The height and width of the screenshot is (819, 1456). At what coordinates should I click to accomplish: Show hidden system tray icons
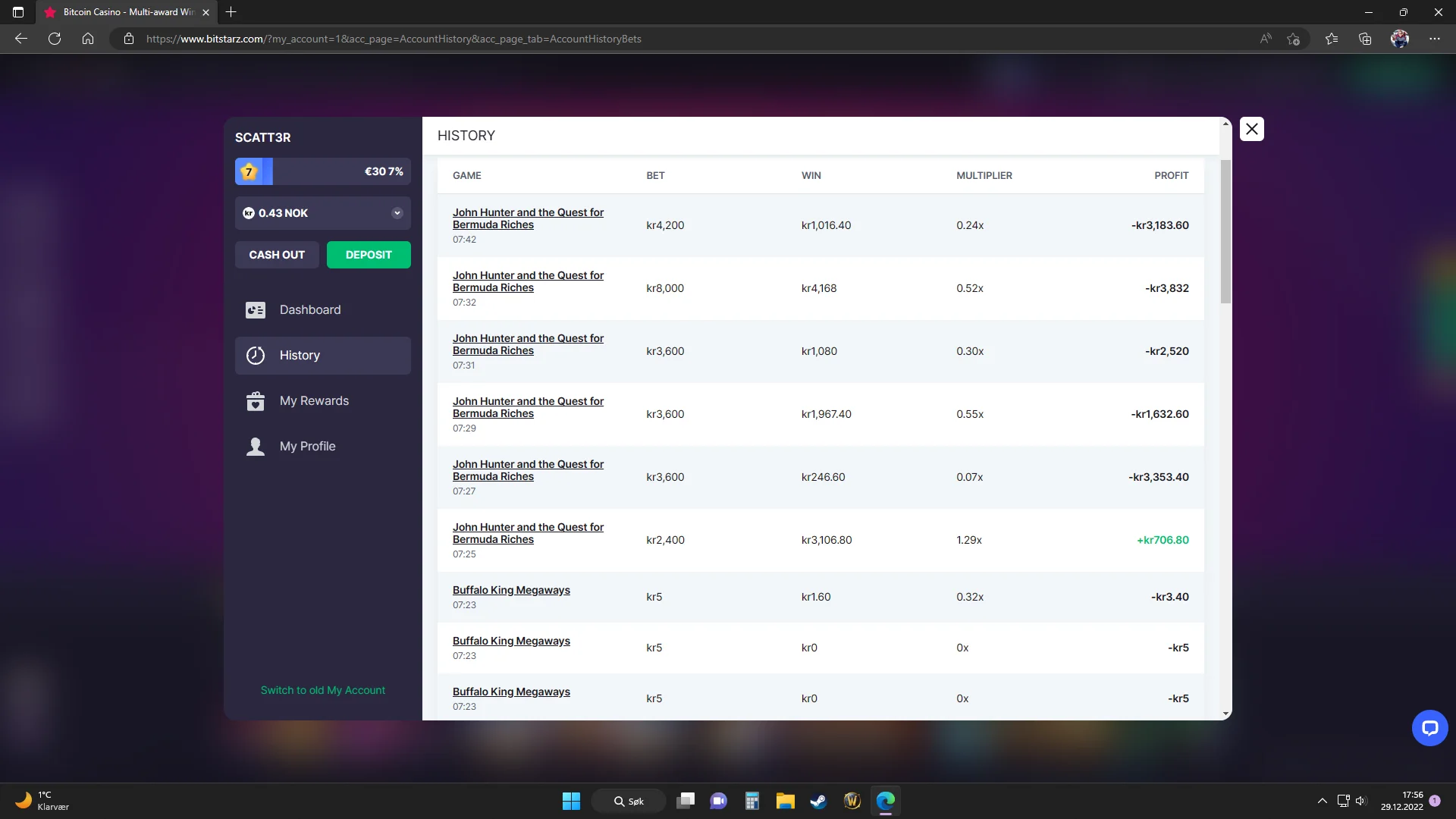[x=1323, y=801]
